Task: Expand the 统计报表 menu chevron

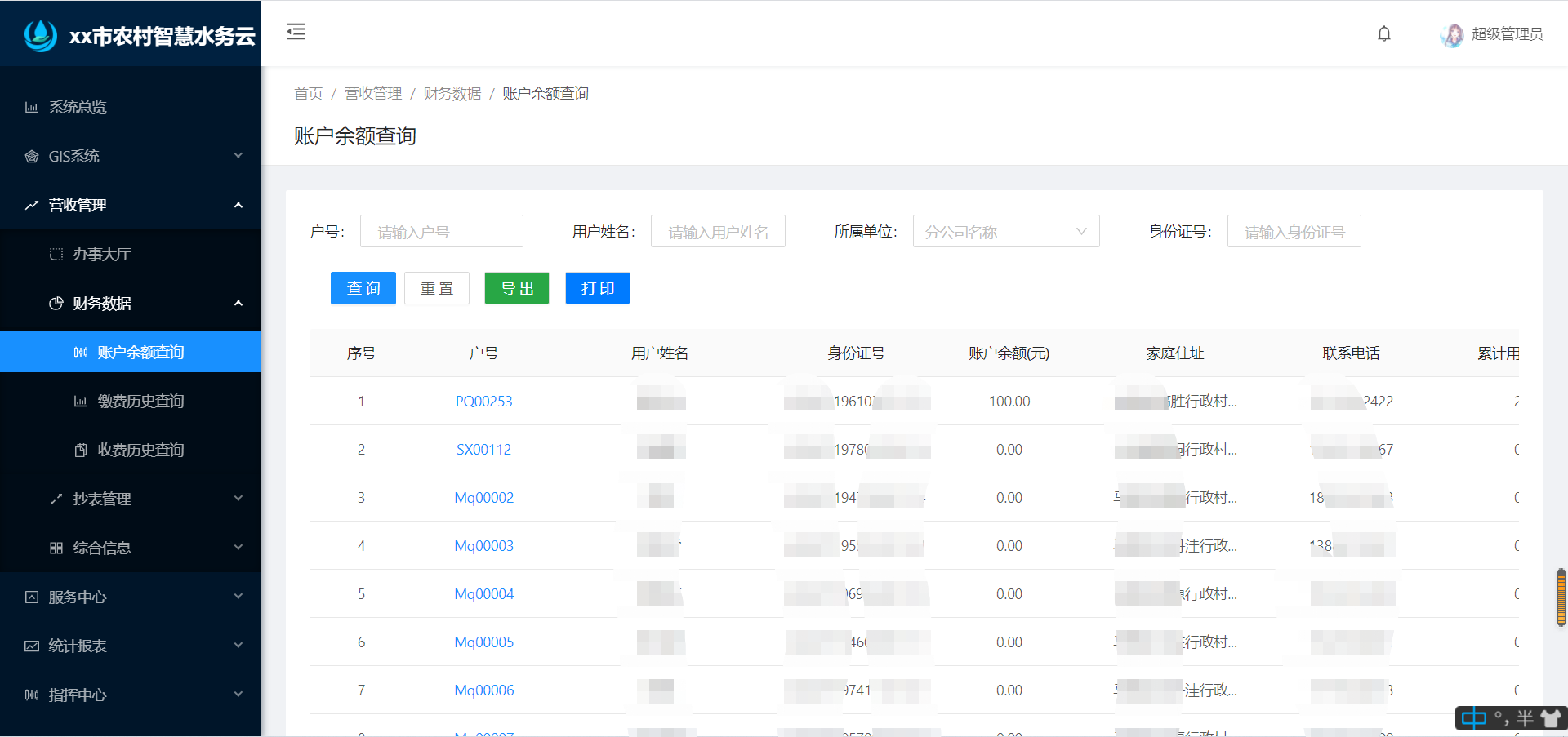Action: (x=238, y=645)
